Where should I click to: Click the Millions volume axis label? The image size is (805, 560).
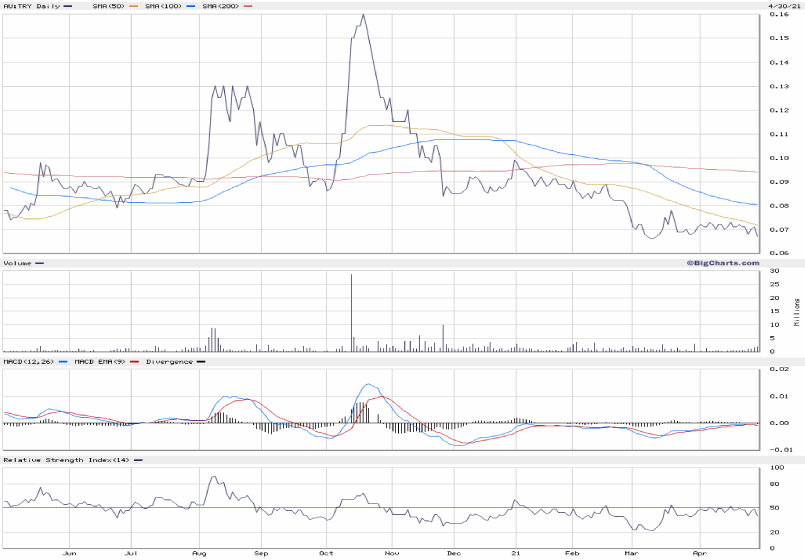pos(797,312)
